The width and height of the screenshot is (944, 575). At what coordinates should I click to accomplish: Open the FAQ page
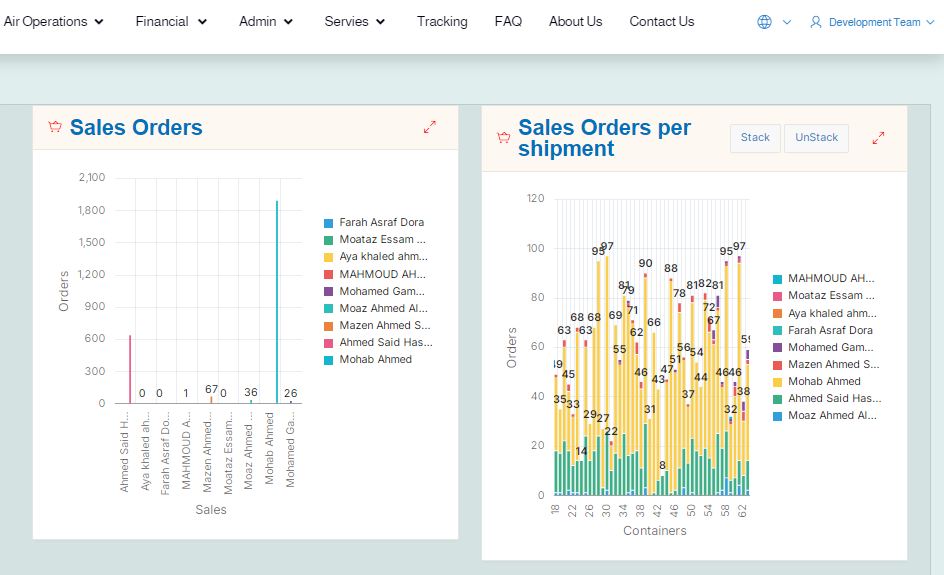(x=508, y=22)
